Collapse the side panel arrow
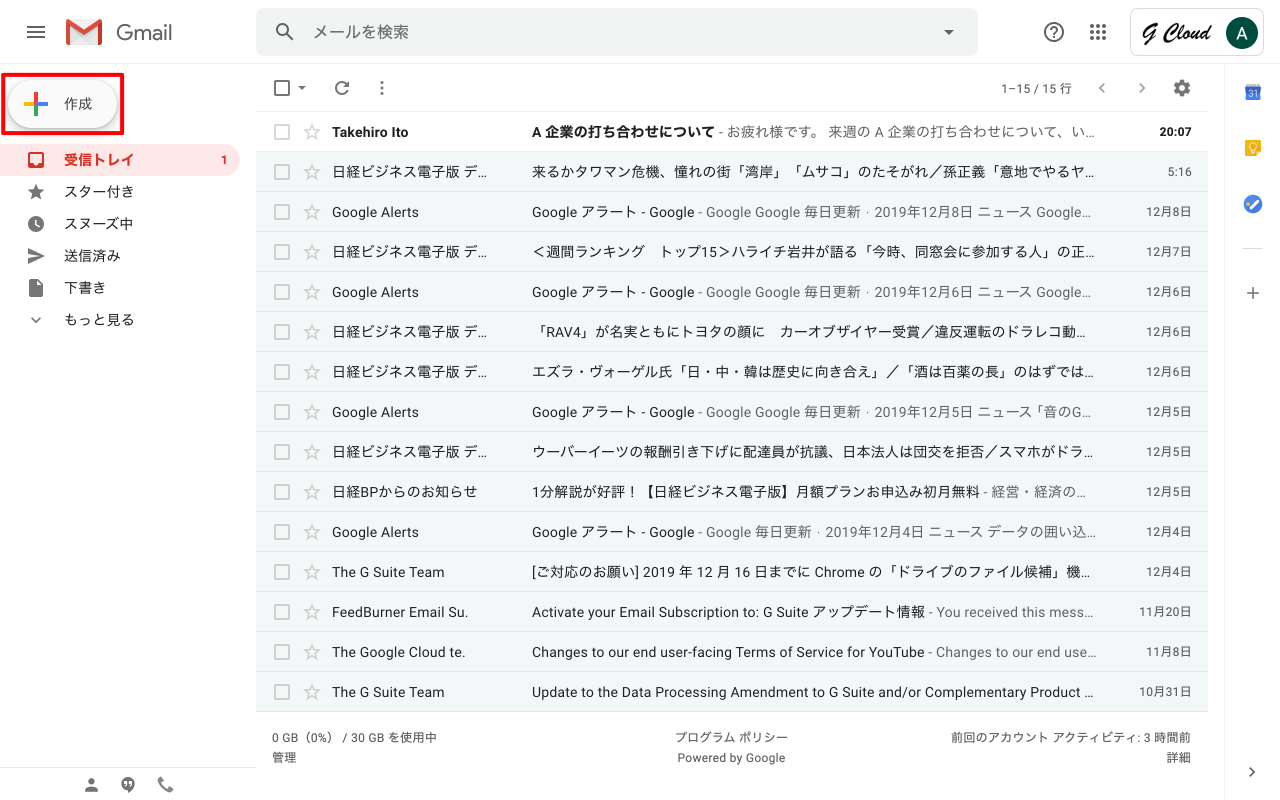The height and width of the screenshot is (800, 1280). pos(1253,772)
